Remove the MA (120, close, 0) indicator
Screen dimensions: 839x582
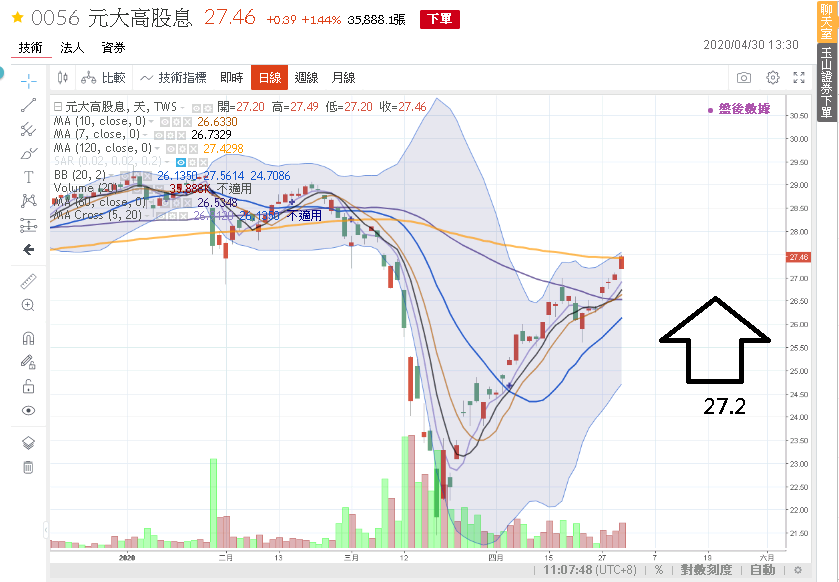[194, 149]
